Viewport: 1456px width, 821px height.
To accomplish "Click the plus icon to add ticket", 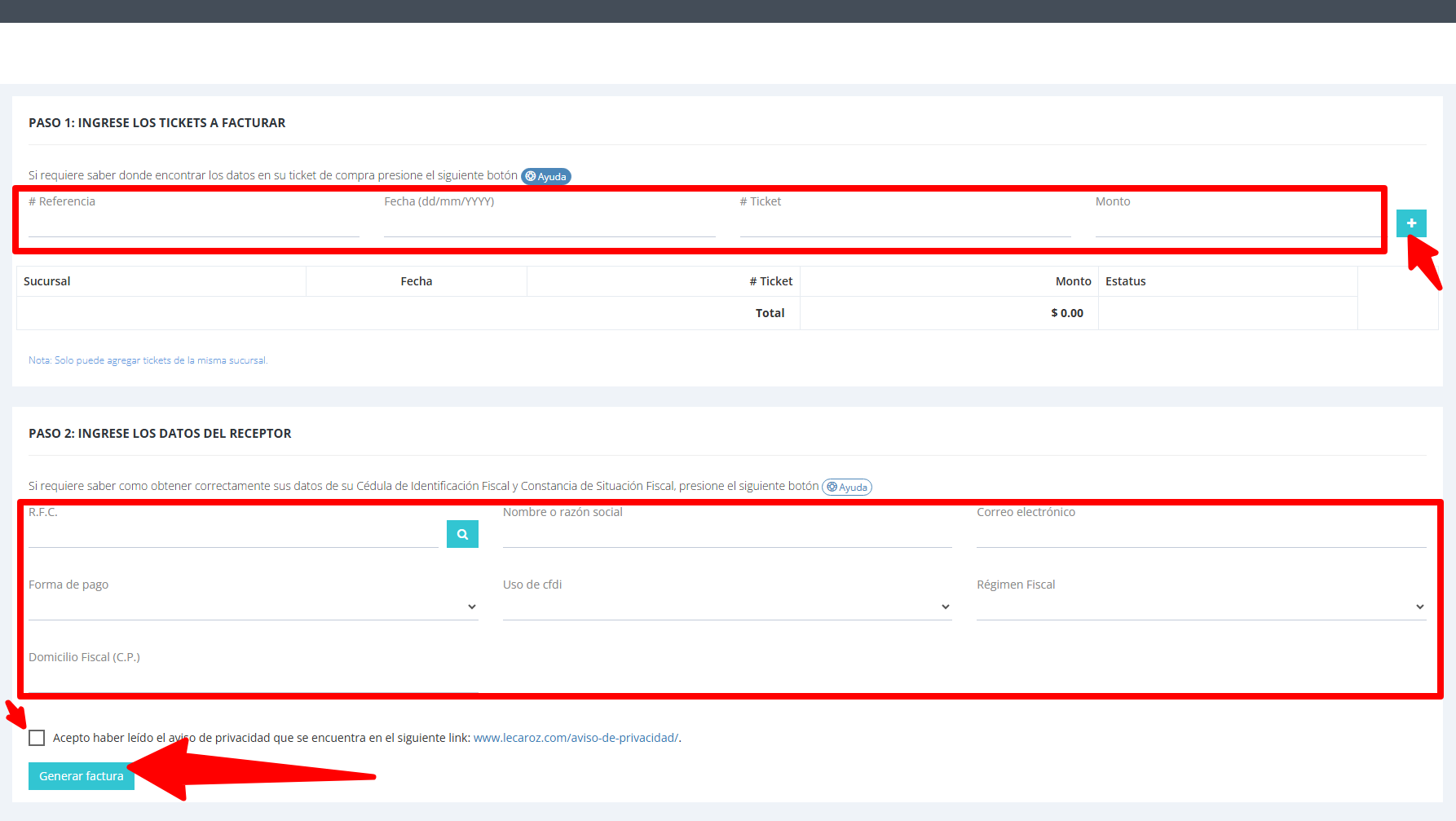I will 1410,223.
